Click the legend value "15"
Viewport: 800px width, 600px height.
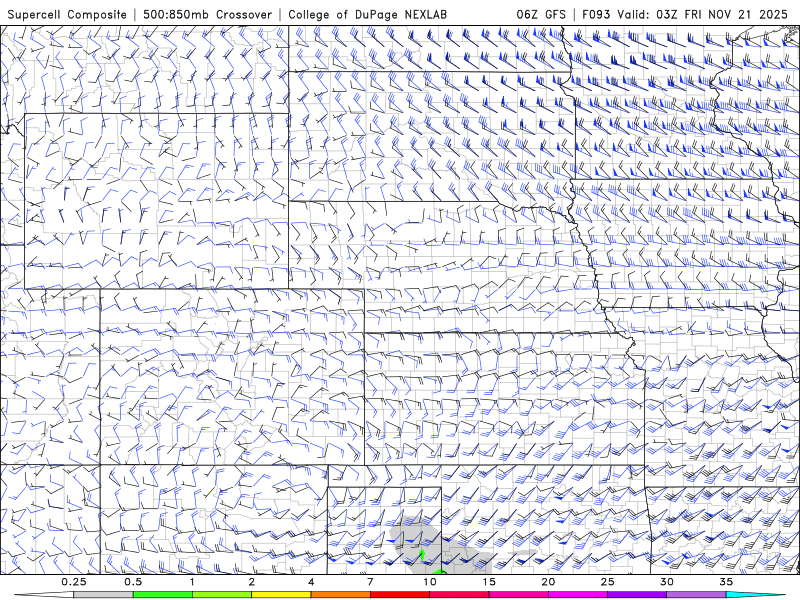click(489, 582)
